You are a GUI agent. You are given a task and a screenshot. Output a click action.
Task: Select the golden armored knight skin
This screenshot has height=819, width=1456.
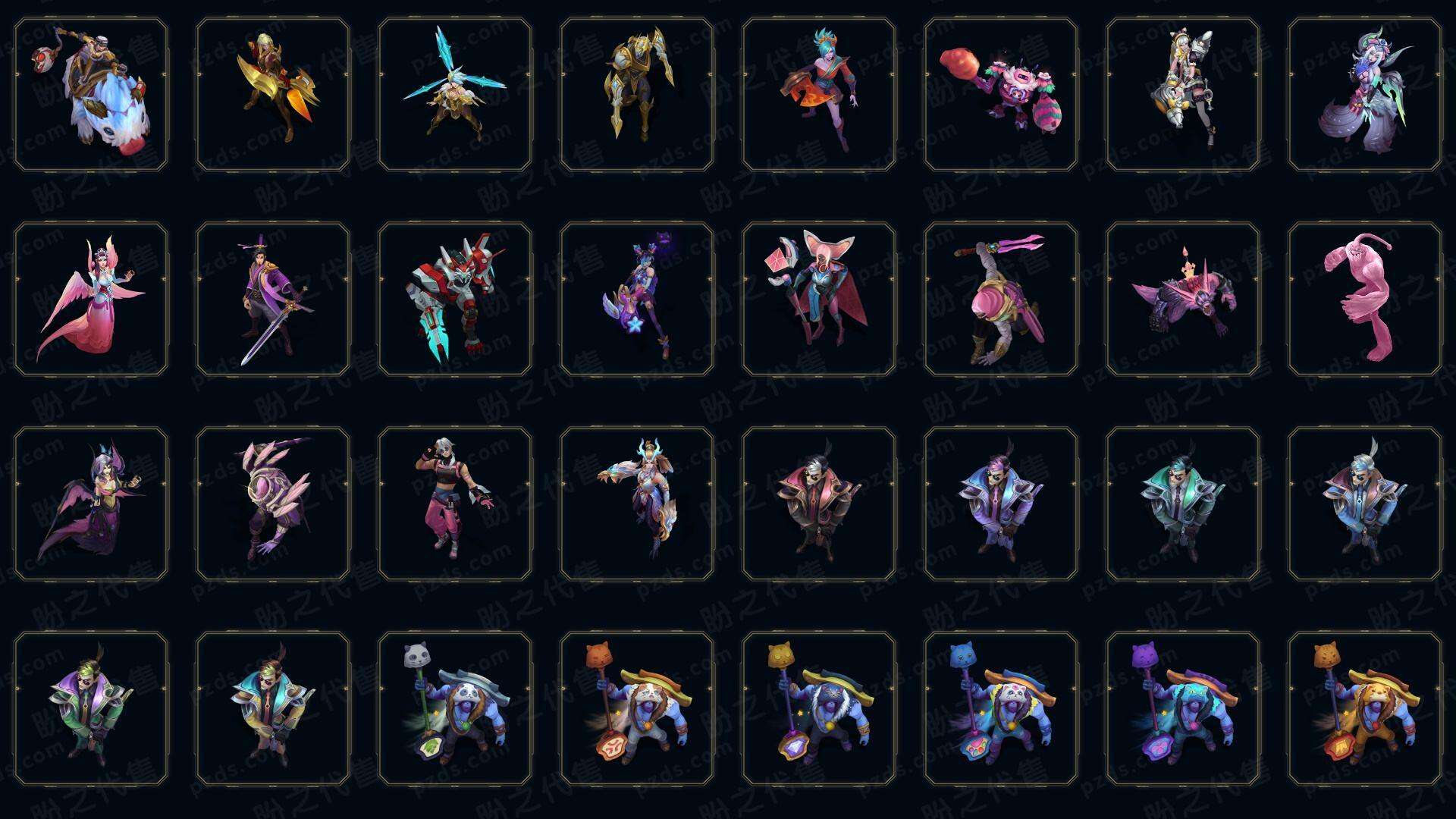coord(637,94)
